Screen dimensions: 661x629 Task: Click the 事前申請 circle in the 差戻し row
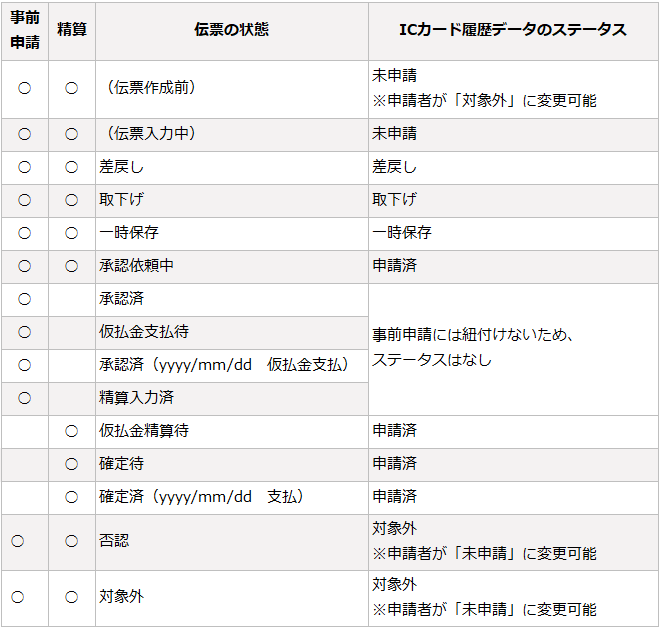click(x=24, y=167)
